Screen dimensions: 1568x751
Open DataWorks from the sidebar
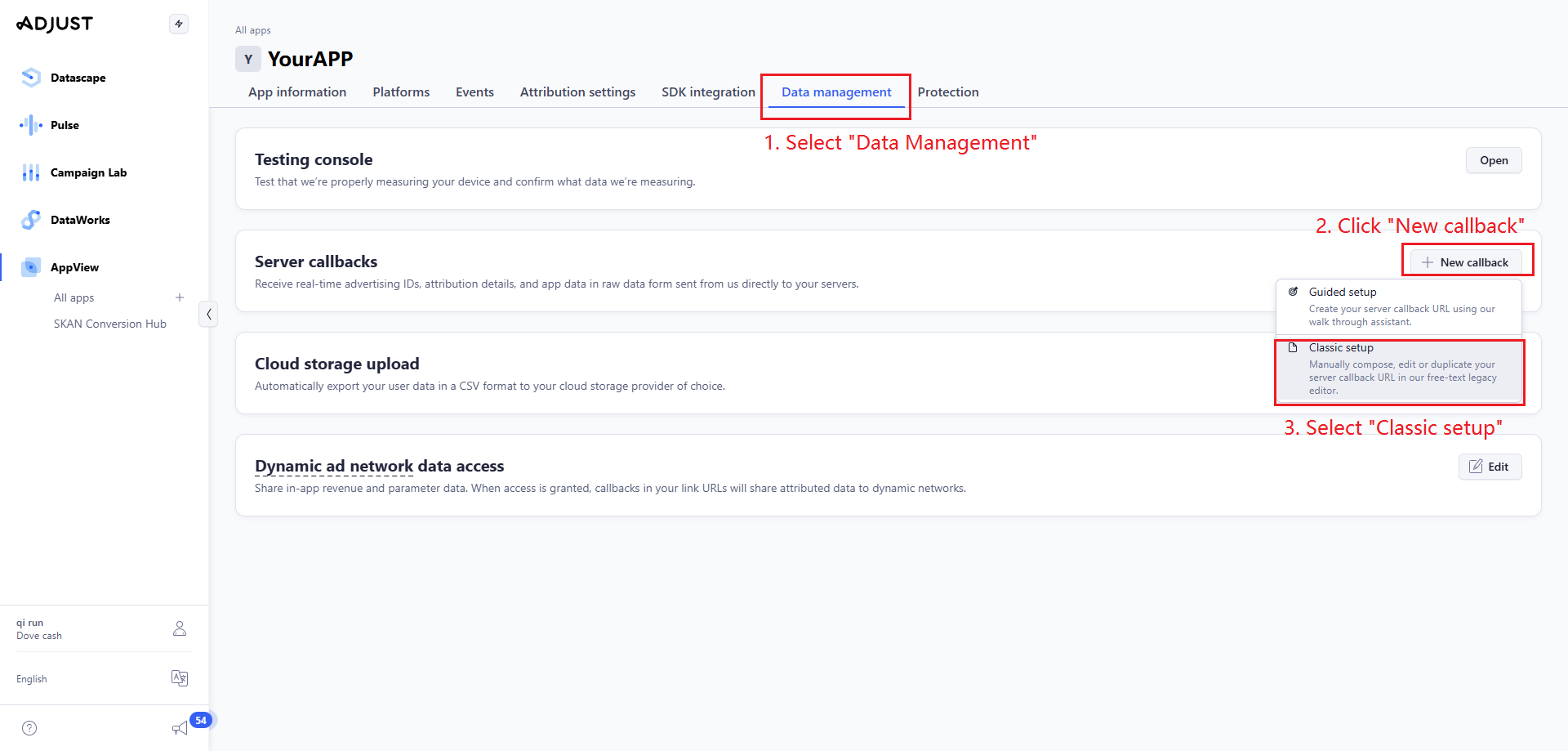(80, 220)
